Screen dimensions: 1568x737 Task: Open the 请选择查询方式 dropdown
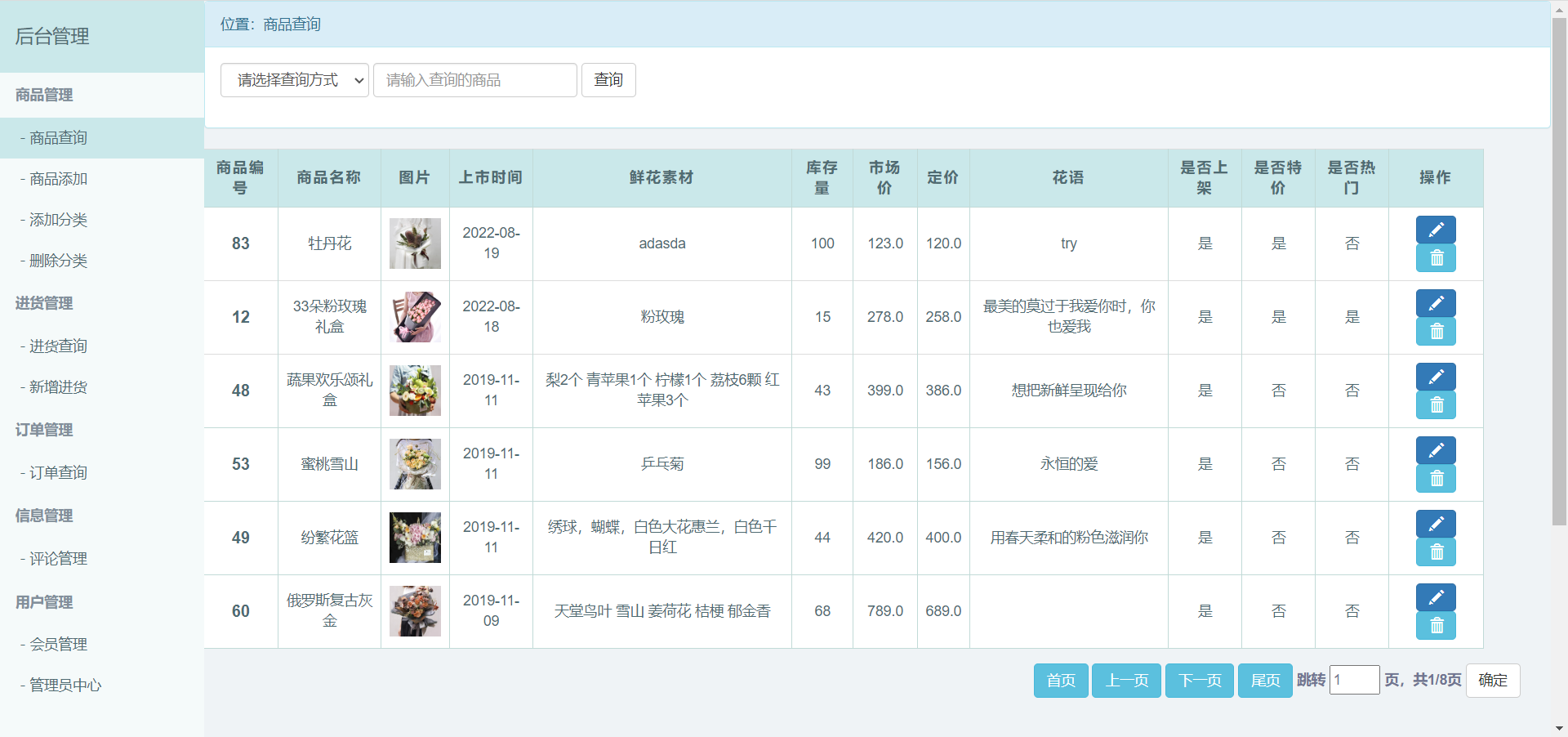pos(295,80)
